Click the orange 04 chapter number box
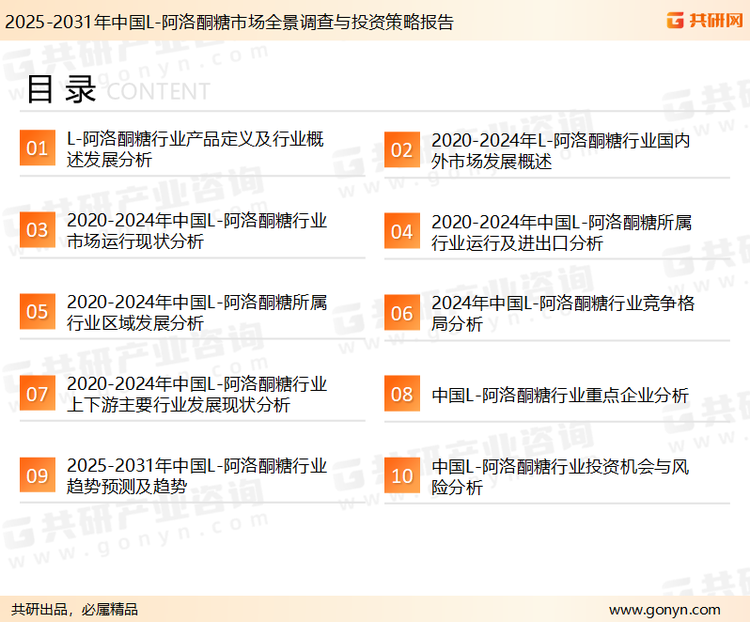The width and height of the screenshot is (750, 622). pyautogui.click(x=402, y=231)
